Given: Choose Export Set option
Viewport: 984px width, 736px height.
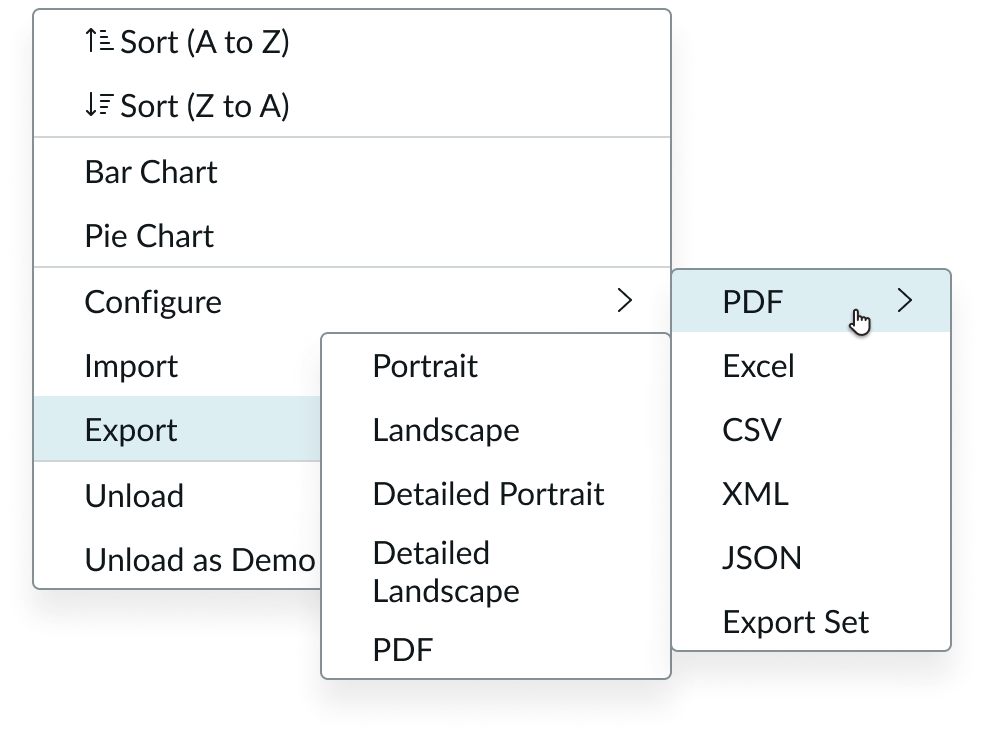Looking at the screenshot, I should 811,622.
